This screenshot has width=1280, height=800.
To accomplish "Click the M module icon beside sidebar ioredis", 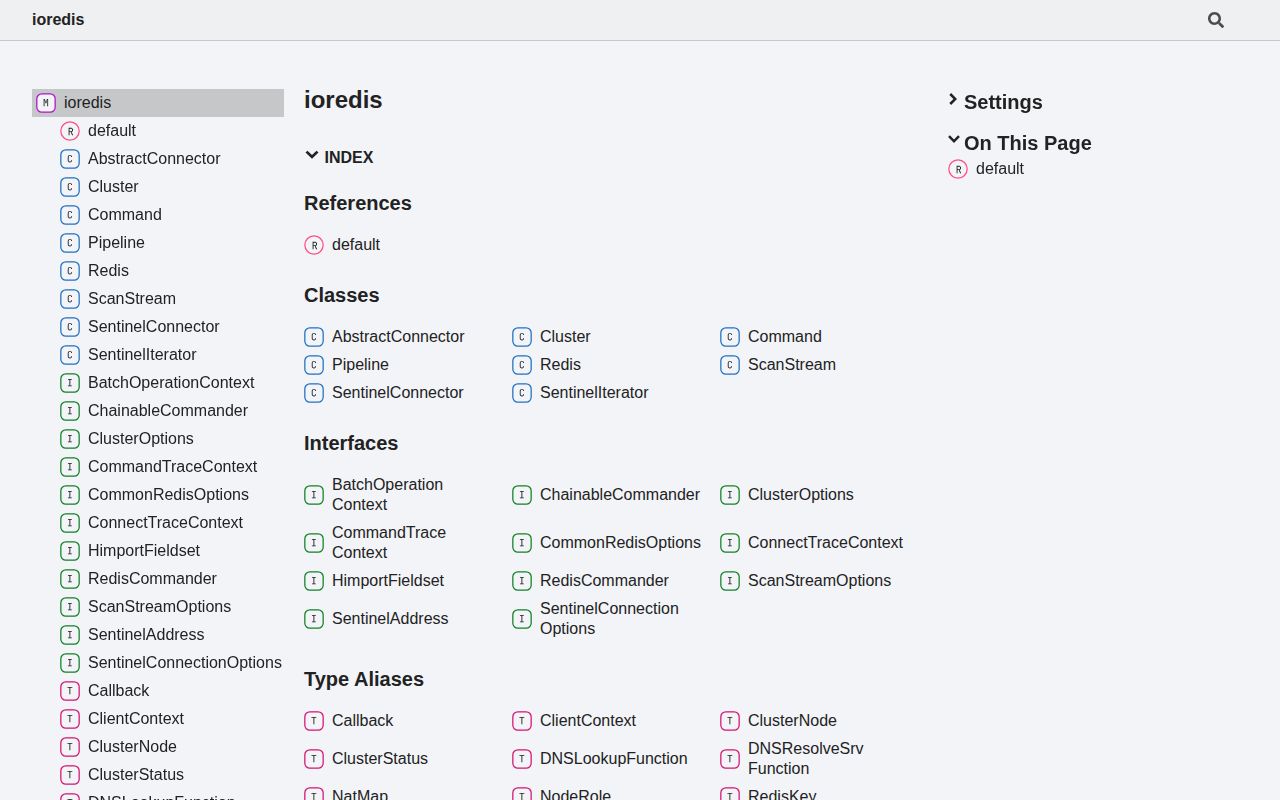I will (x=46, y=103).
